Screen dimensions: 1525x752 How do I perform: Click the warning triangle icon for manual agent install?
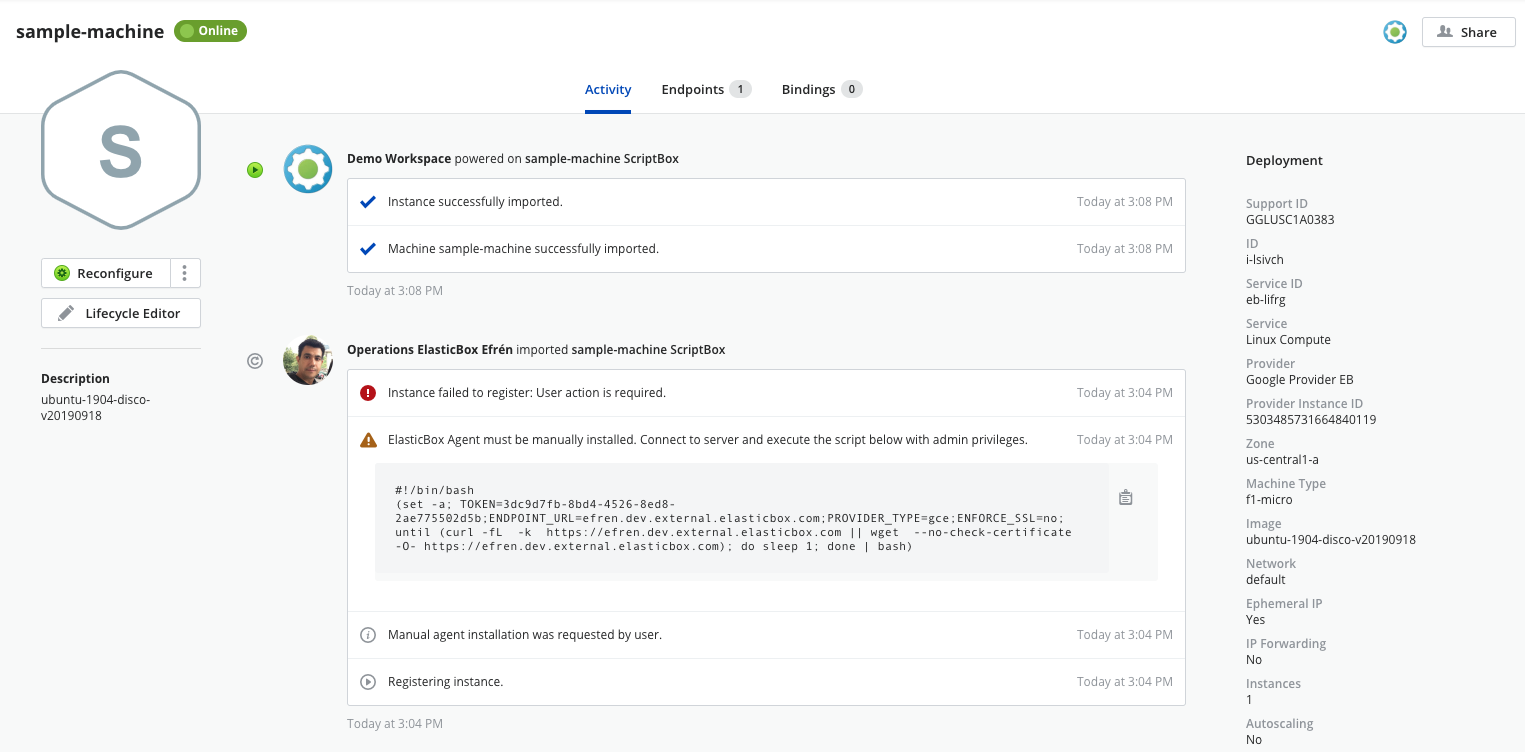tap(368, 440)
